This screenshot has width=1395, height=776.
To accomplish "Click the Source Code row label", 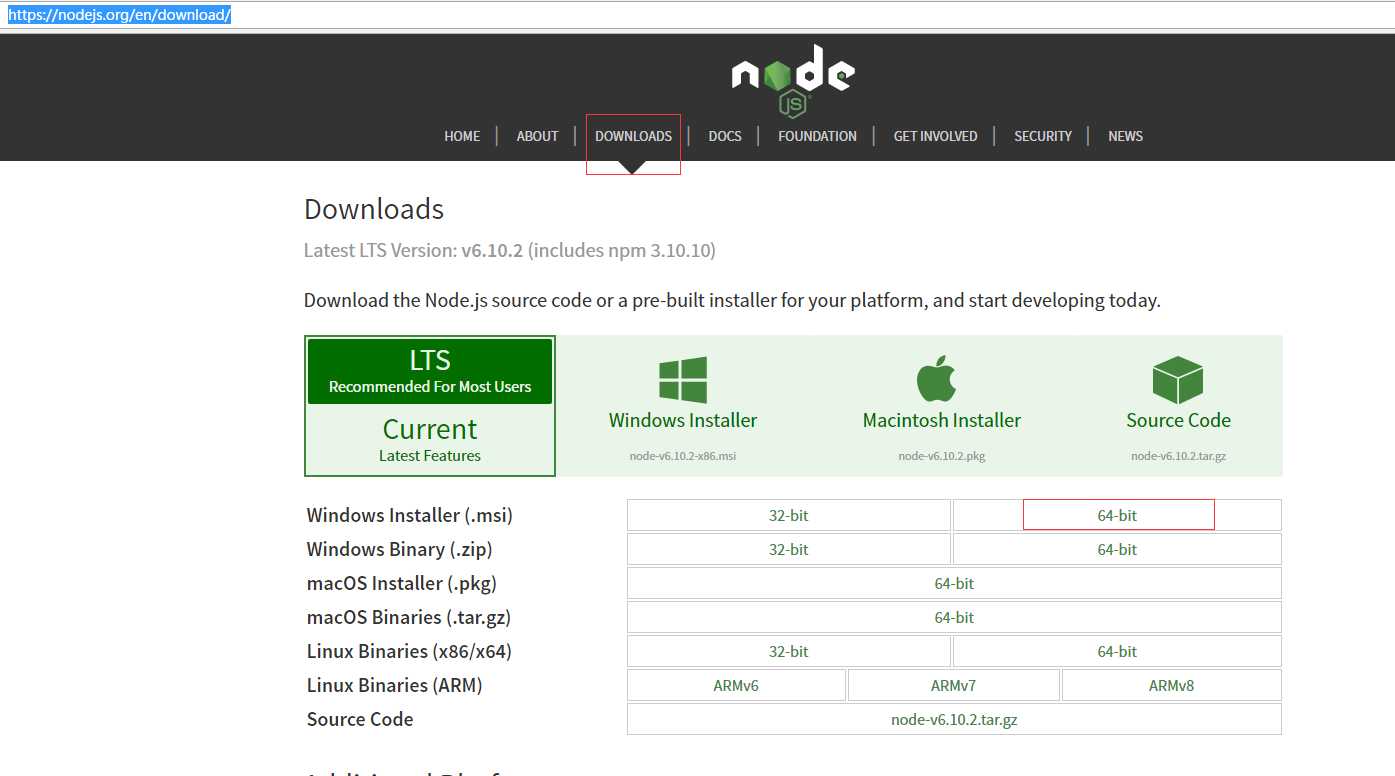I will [x=360, y=719].
